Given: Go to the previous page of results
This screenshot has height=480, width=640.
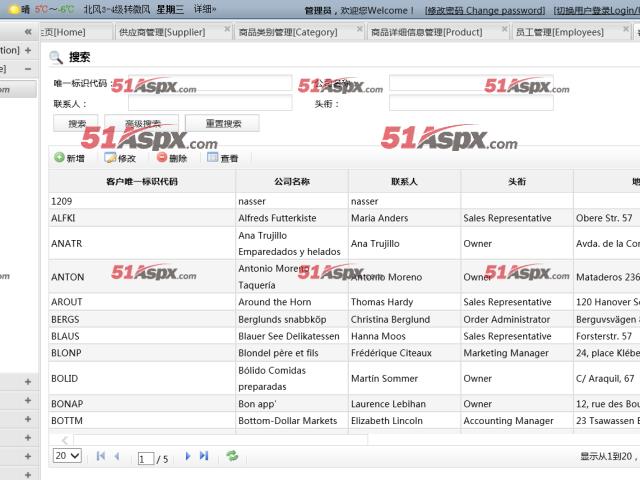Looking at the screenshot, I should tap(116, 456).
